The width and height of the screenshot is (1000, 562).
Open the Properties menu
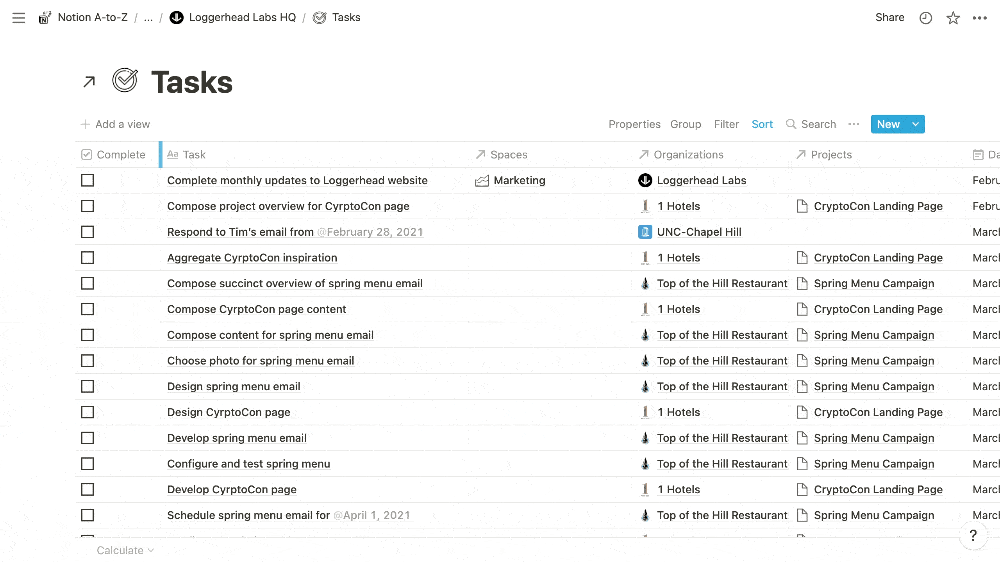(x=634, y=124)
